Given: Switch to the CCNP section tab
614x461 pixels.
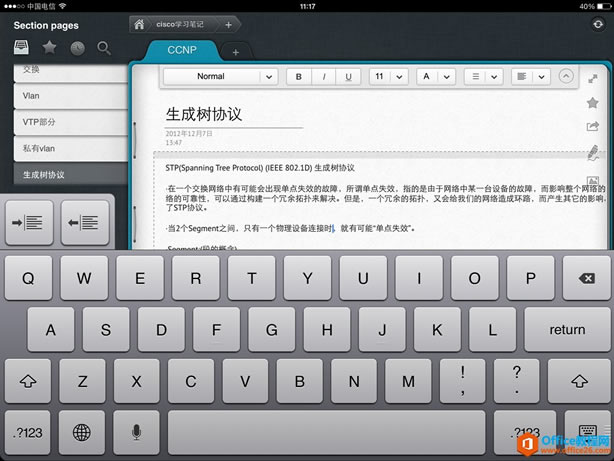Looking at the screenshot, I should point(182,51).
